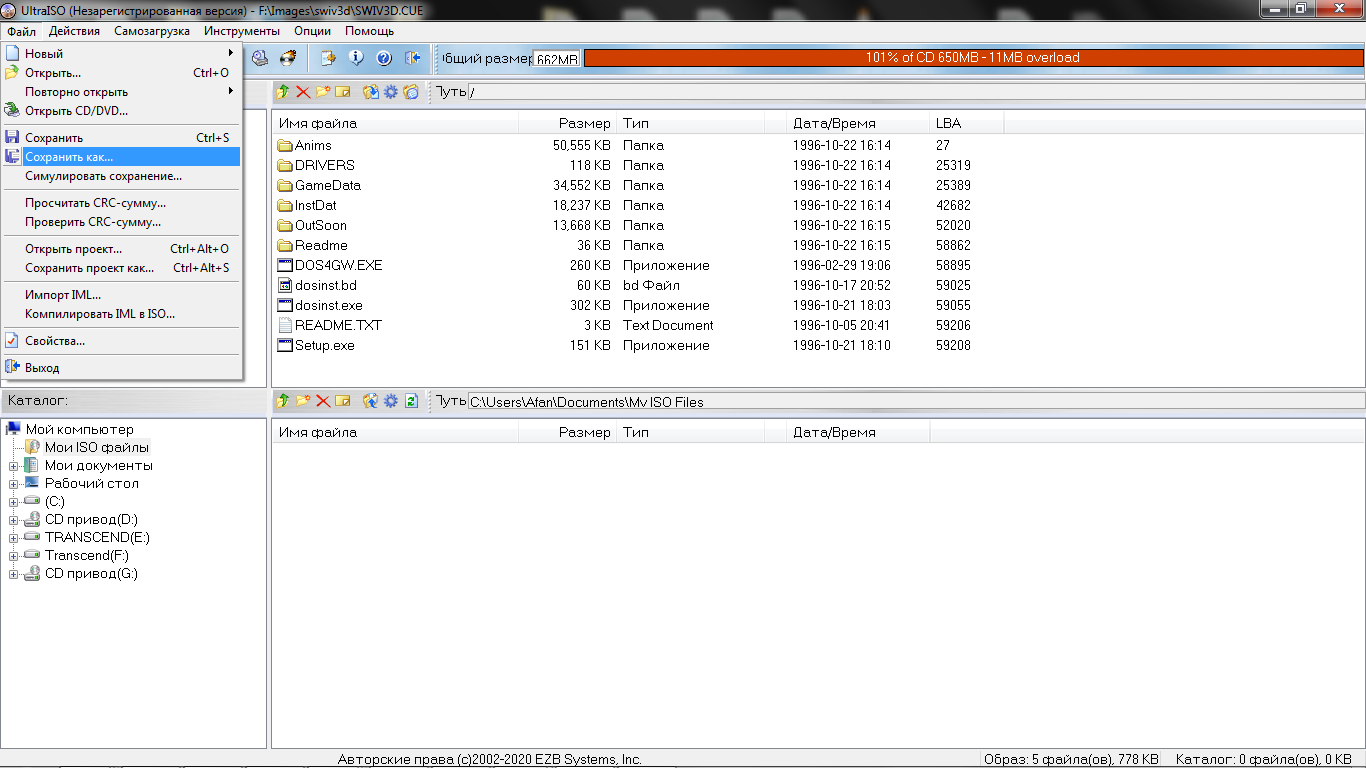Screen dimensions: 1366x768
Task: Open the Новый submenu
Action: point(121,54)
